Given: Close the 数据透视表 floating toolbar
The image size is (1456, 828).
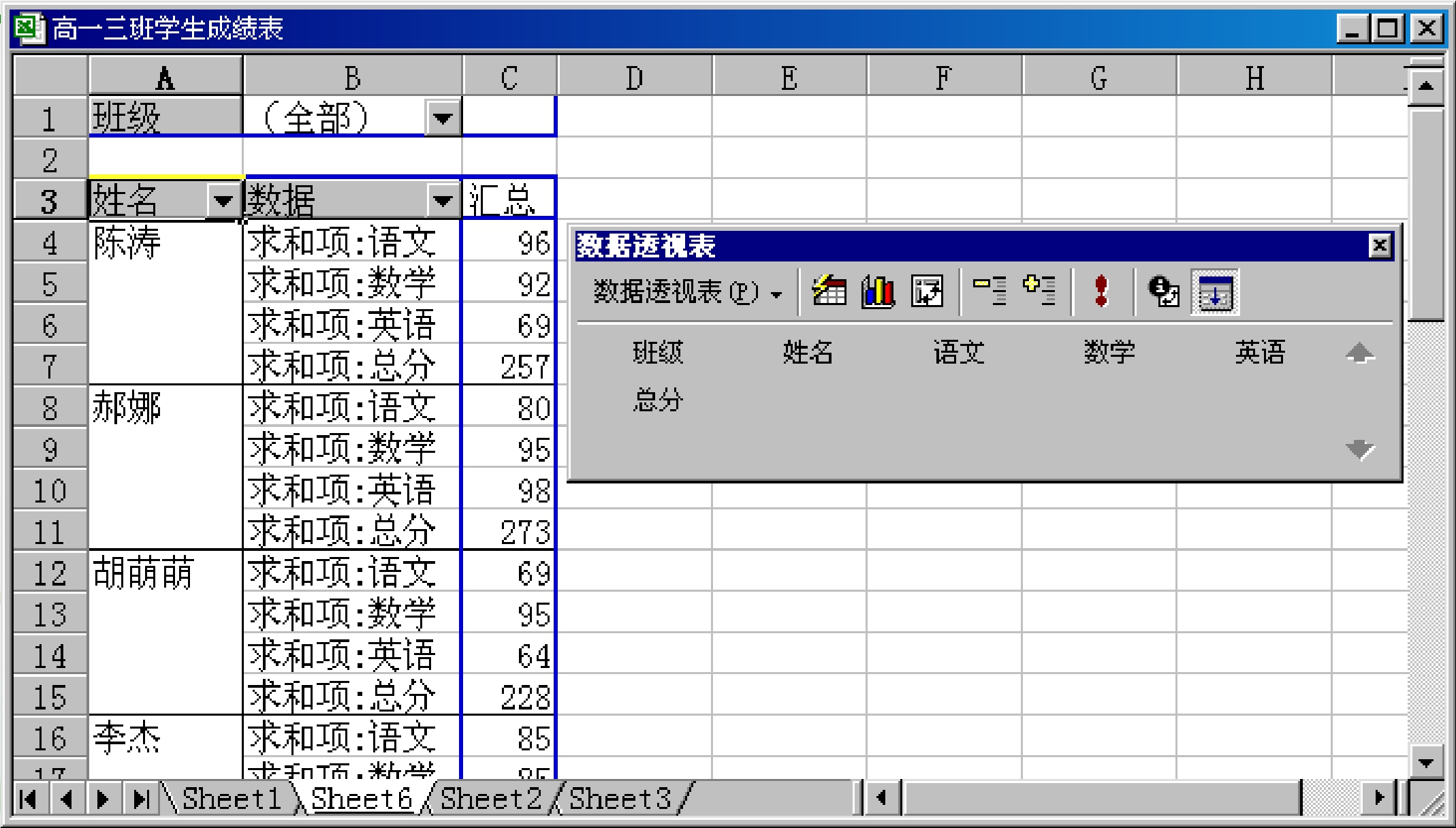Looking at the screenshot, I should tap(1380, 246).
